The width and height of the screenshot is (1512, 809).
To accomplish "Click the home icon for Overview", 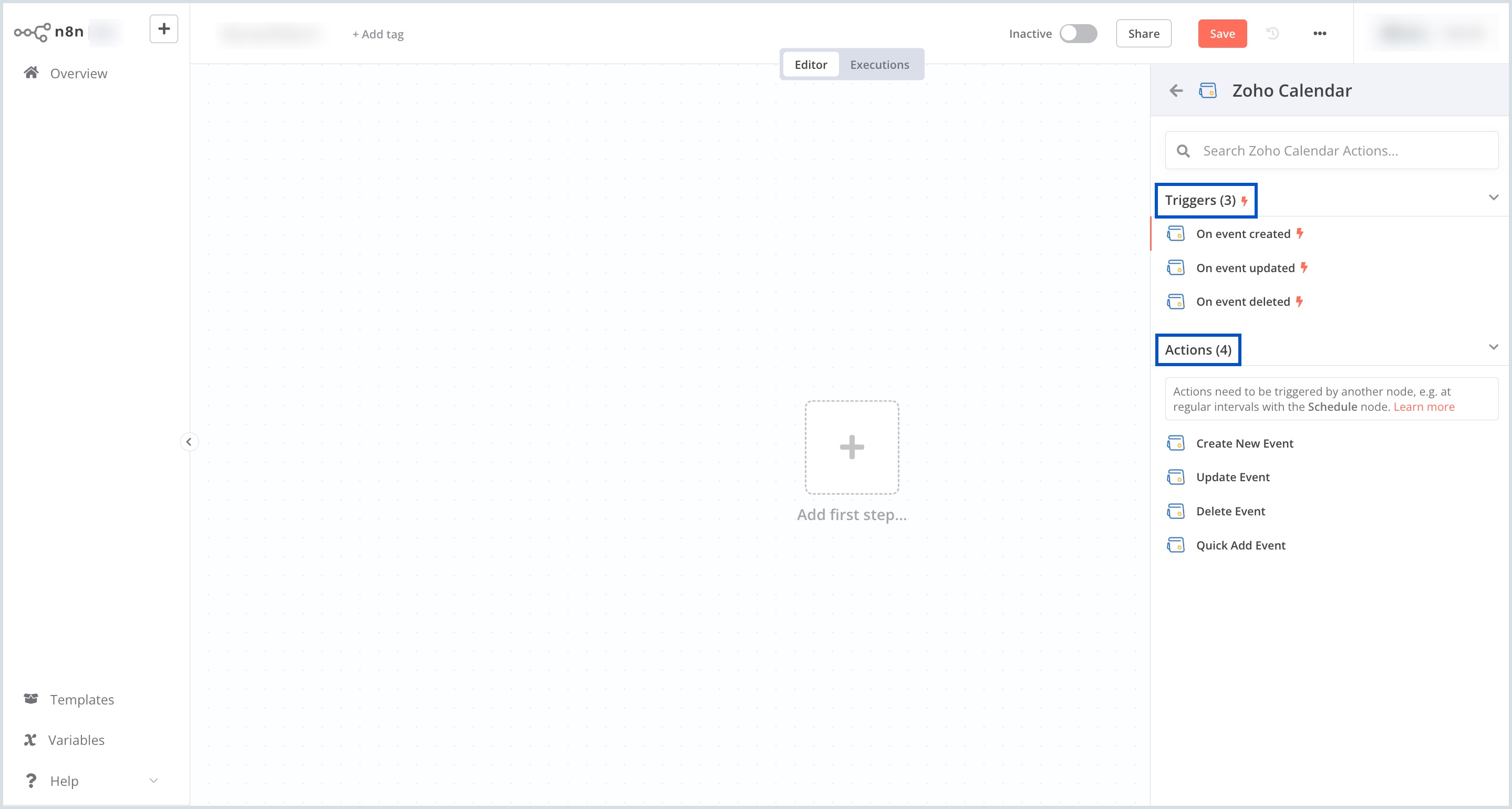I will [31, 73].
